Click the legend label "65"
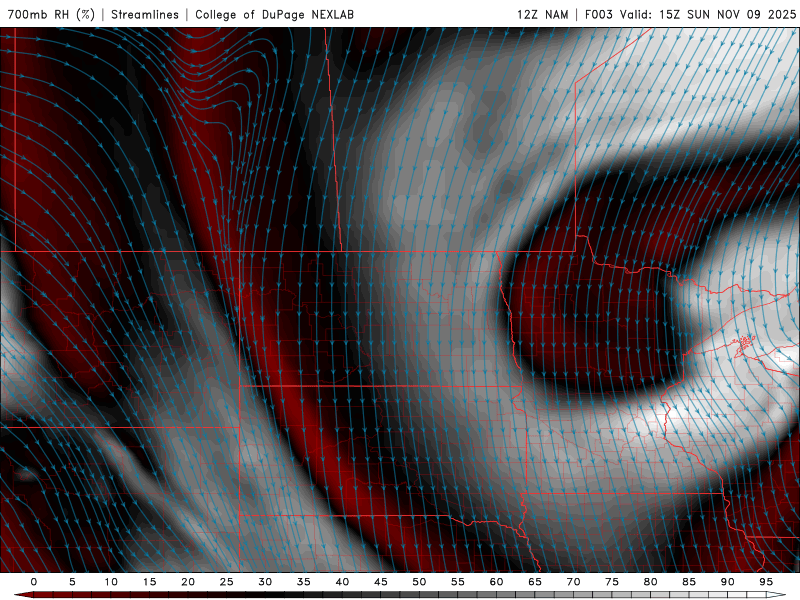The height and width of the screenshot is (600, 800). click(x=534, y=582)
